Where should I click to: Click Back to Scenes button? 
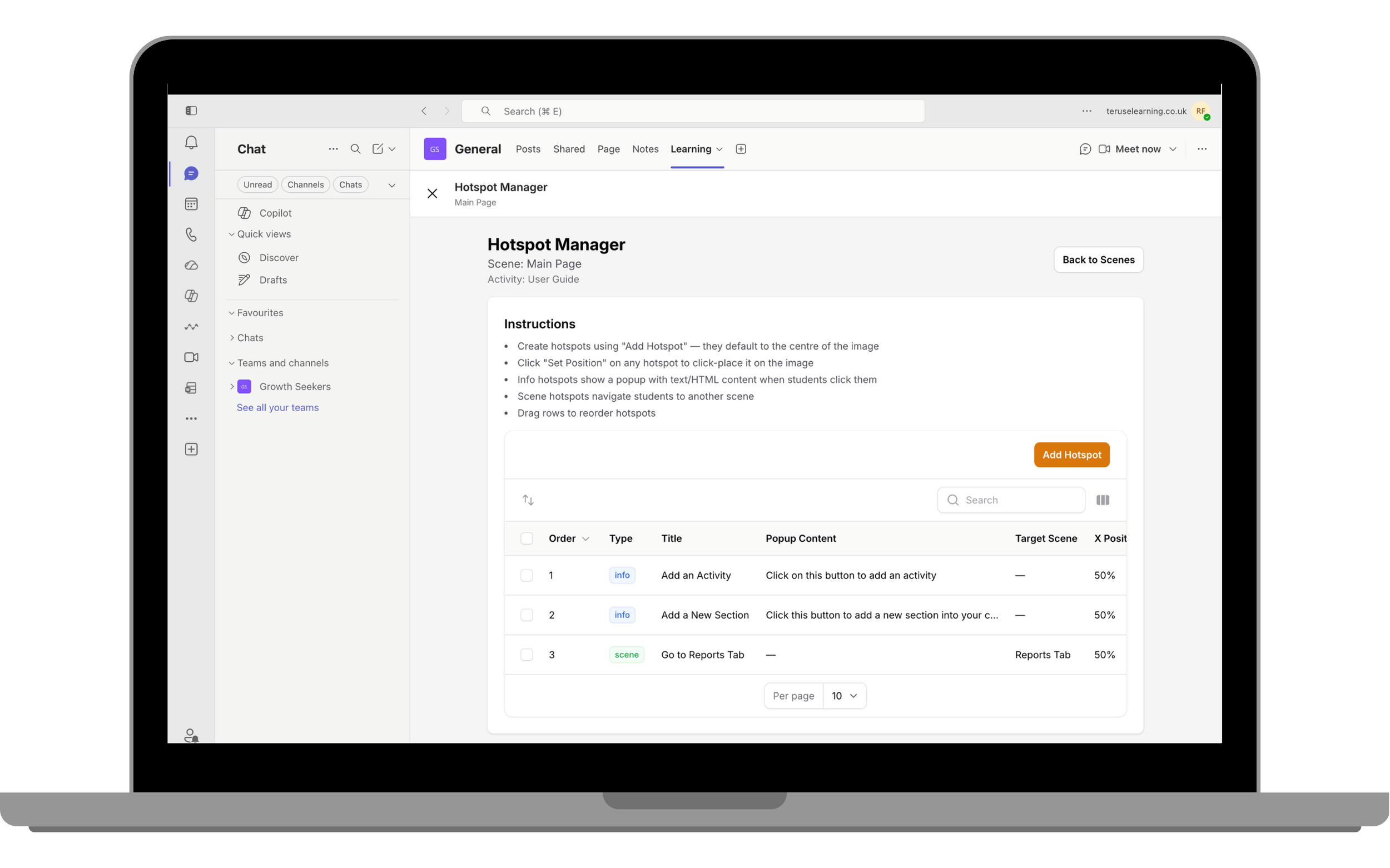1098,260
